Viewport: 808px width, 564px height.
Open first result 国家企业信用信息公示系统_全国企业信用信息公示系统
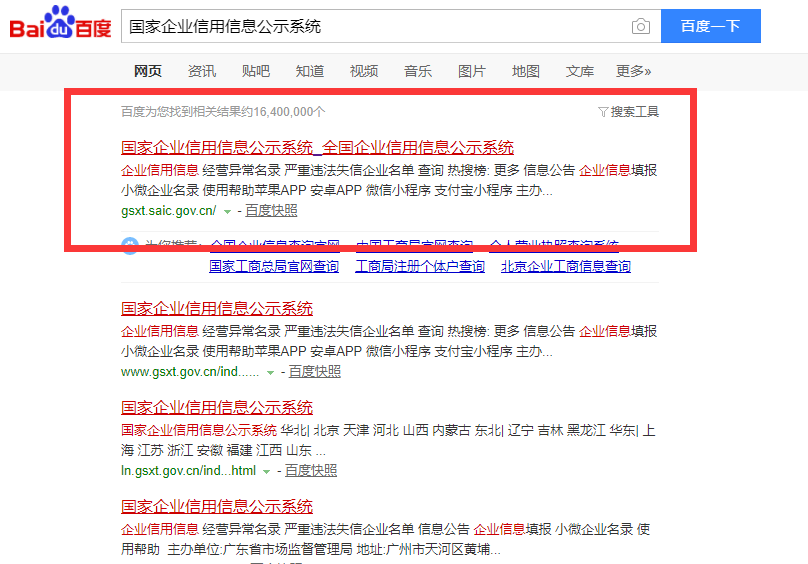pos(317,147)
